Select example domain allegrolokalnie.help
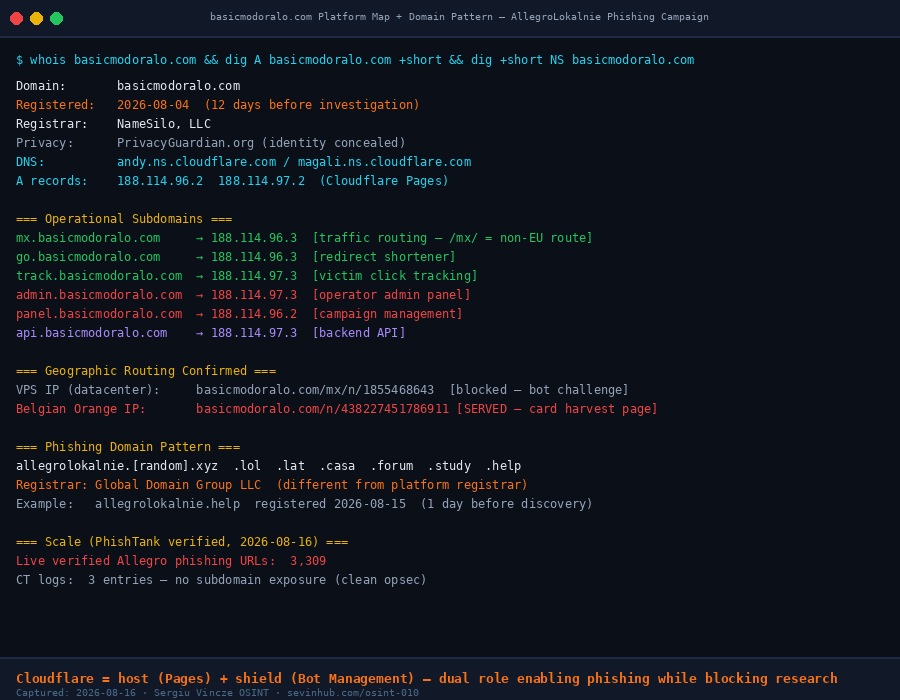900x700 pixels. point(168,503)
